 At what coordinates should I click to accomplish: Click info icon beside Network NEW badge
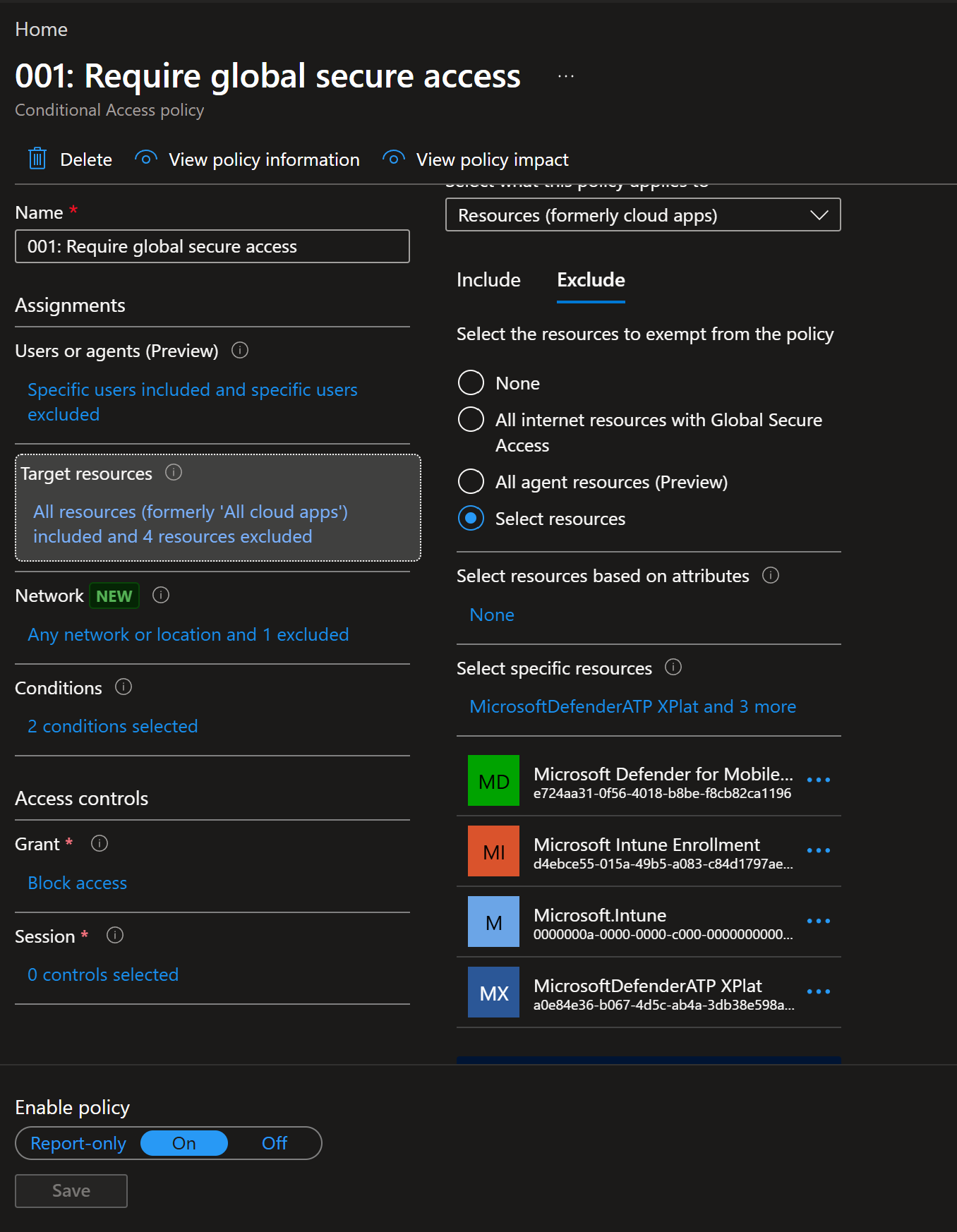click(161, 595)
